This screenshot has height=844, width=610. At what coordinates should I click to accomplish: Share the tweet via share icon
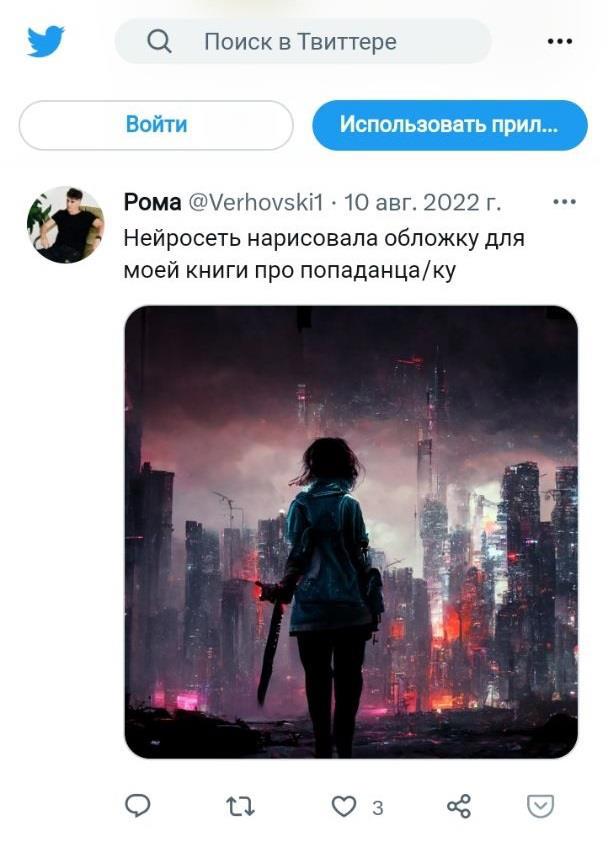pos(459,806)
